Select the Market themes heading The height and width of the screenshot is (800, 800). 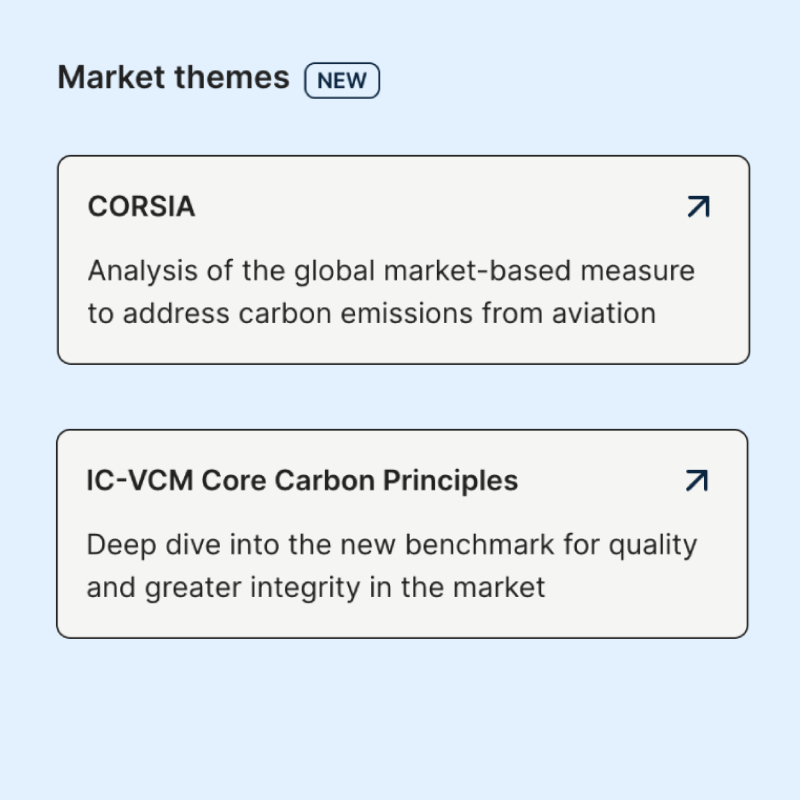pos(173,78)
